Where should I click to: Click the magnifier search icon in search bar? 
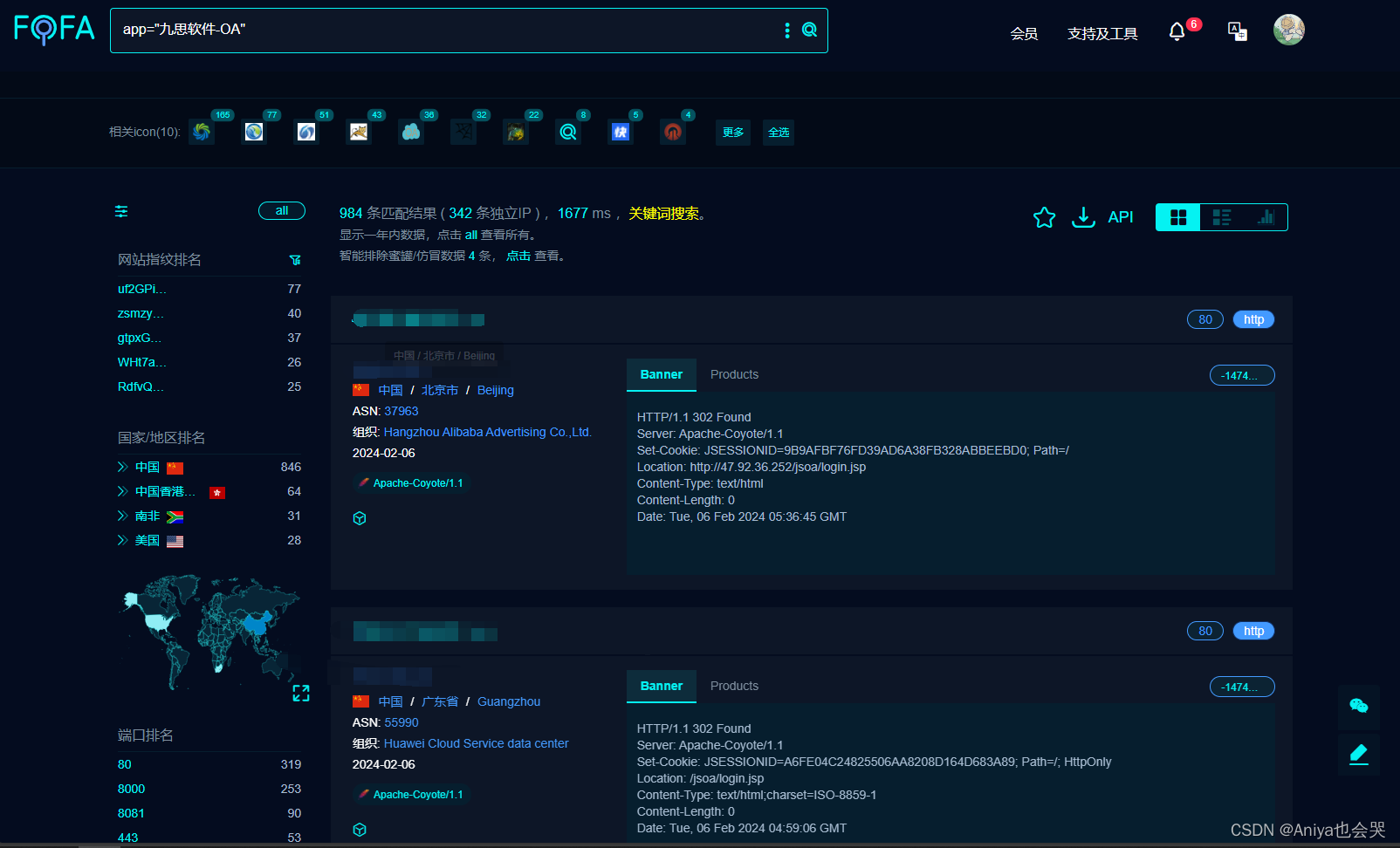(809, 30)
